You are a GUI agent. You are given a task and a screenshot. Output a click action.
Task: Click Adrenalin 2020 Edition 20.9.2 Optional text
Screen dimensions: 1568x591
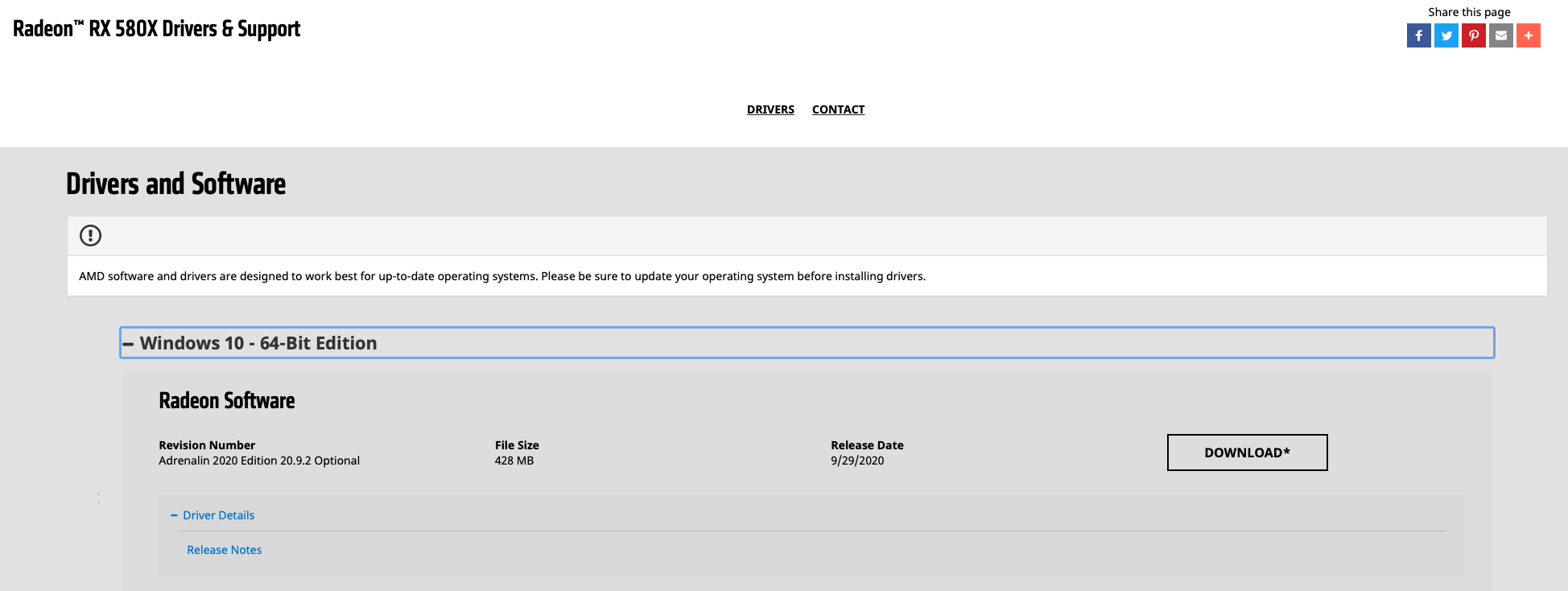(x=259, y=461)
